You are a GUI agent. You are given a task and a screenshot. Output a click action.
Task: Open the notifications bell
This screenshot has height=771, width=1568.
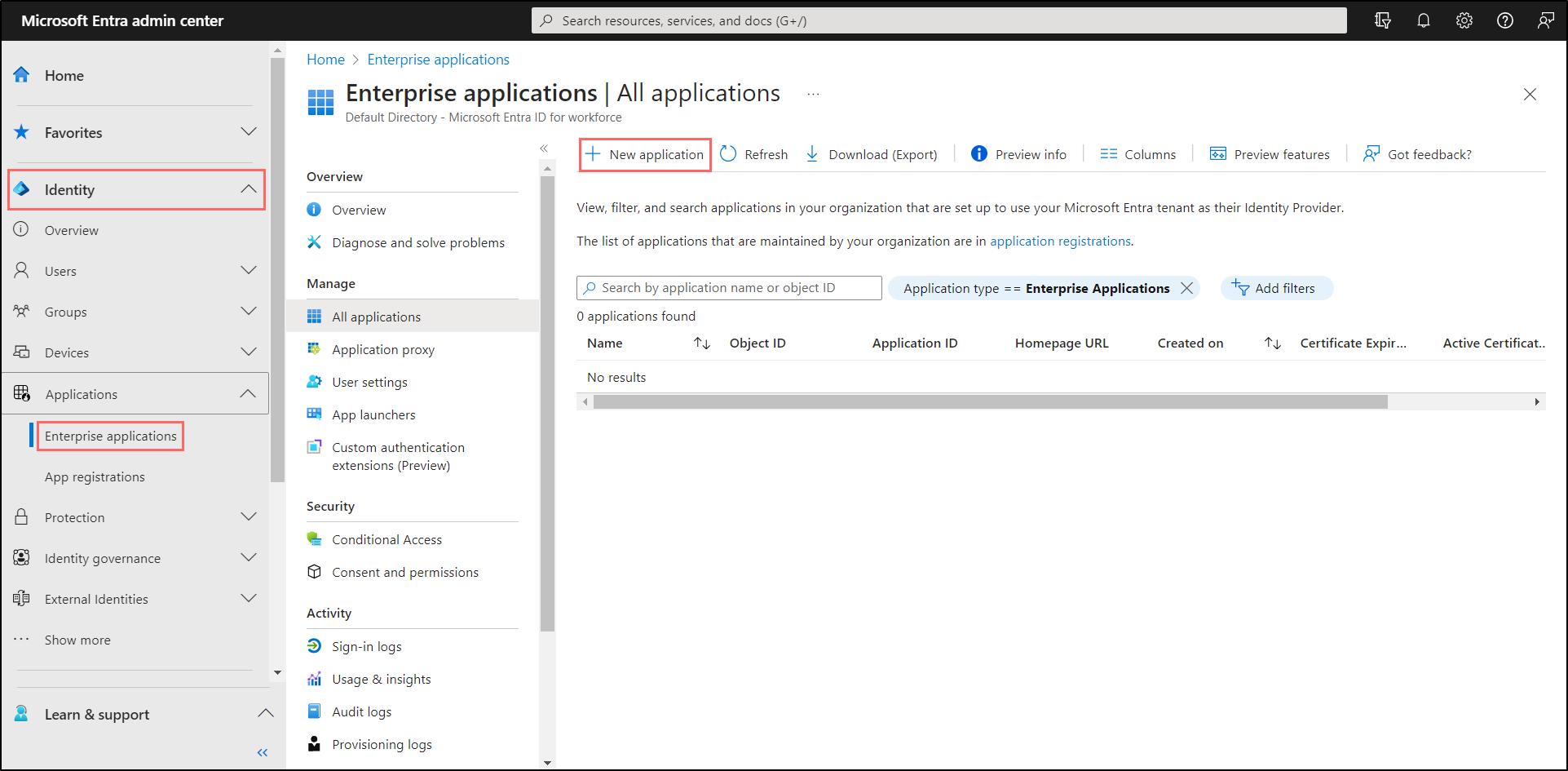coord(1423,20)
